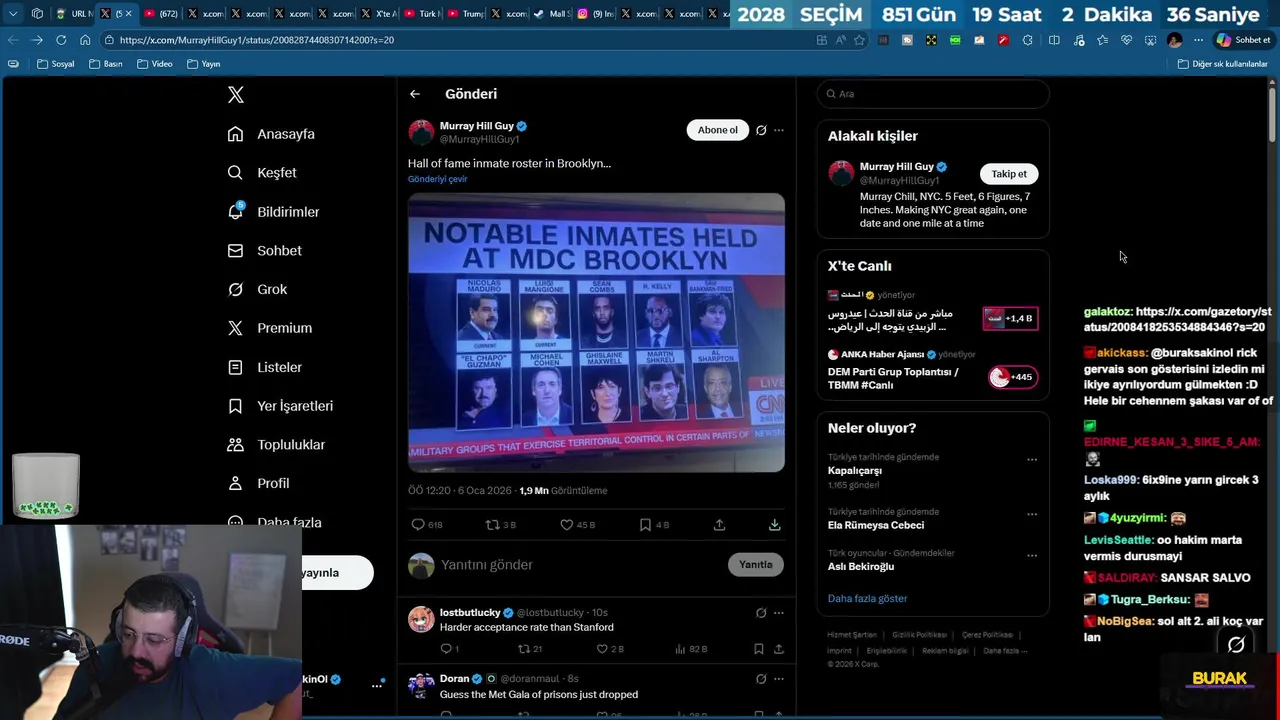Click the Sohbet et Copilot button
This screenshot has width=1280, height=720.
(x=1243, y=40)
